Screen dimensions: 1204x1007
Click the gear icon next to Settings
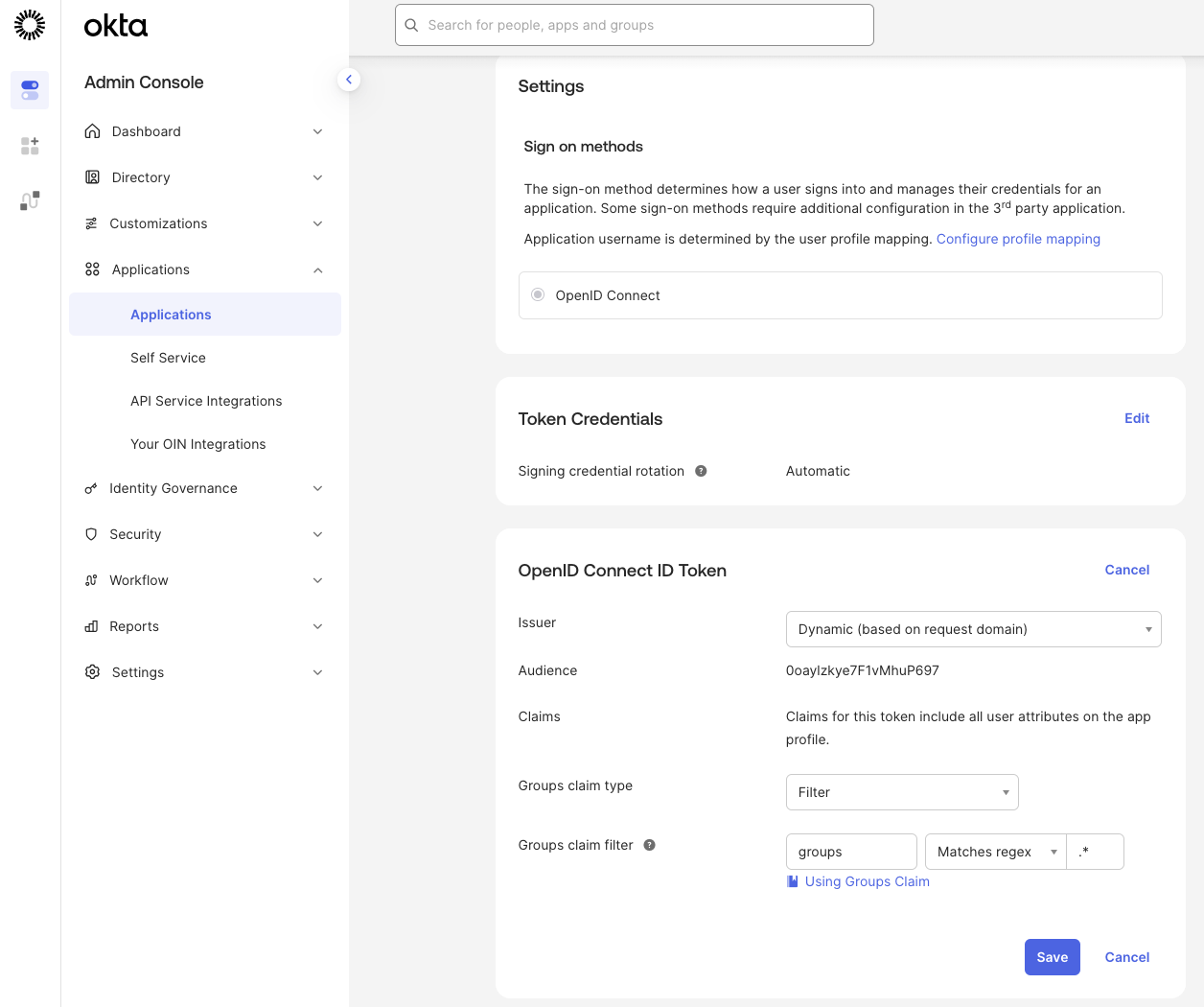92,672
